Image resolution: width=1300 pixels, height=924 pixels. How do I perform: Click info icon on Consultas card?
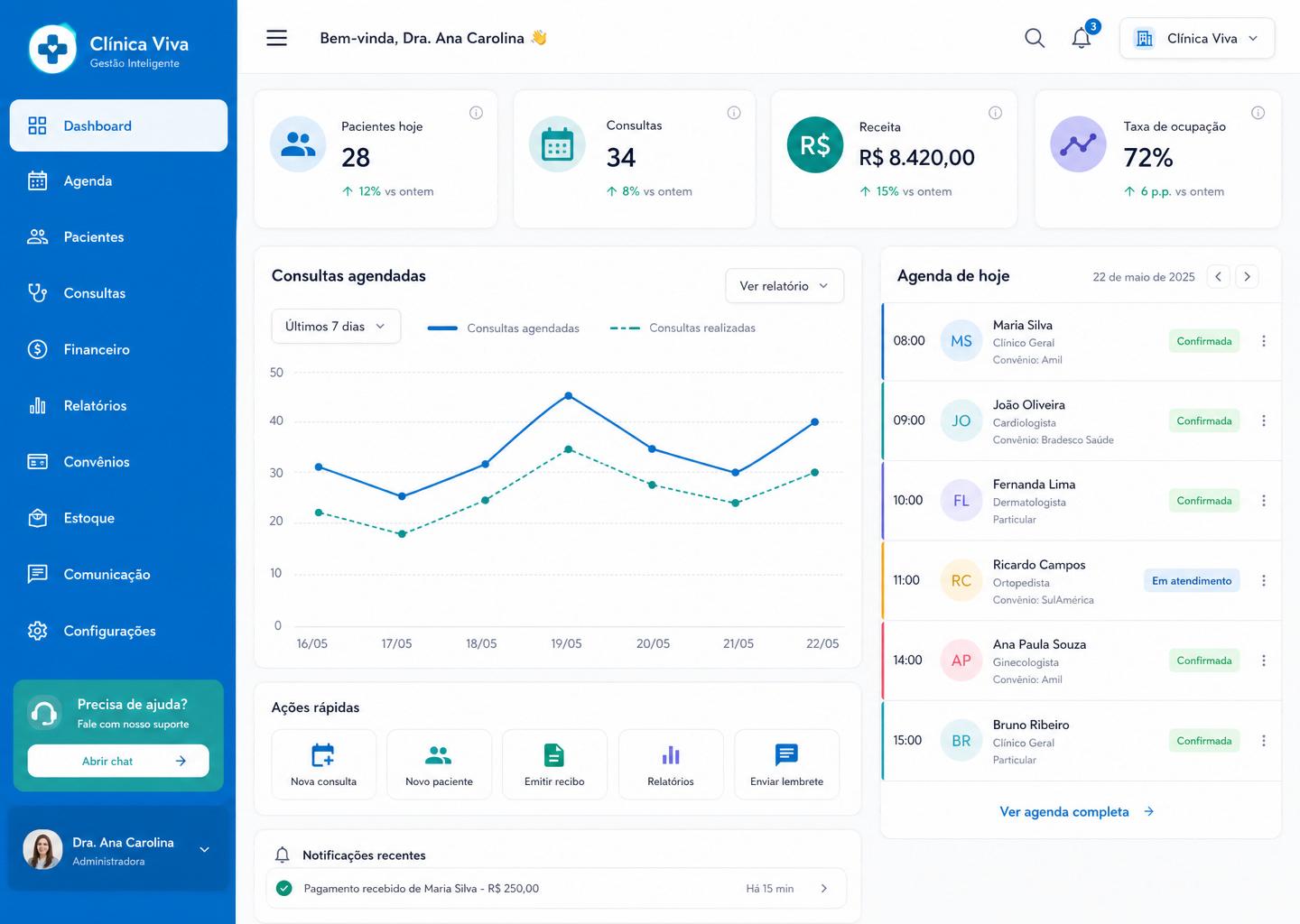pyautogui.click(x=734, y=113)
